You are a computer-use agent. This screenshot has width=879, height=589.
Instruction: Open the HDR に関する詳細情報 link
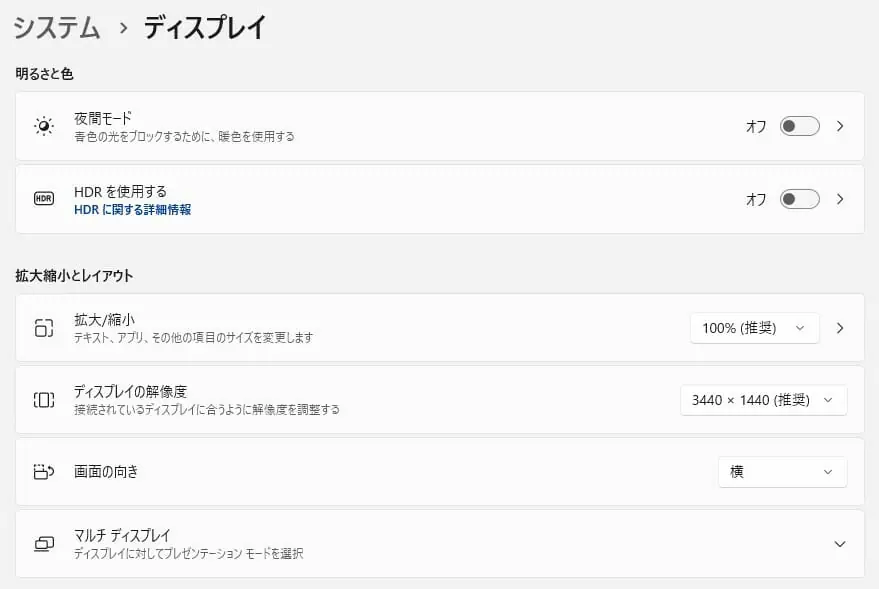pos(133,210)
